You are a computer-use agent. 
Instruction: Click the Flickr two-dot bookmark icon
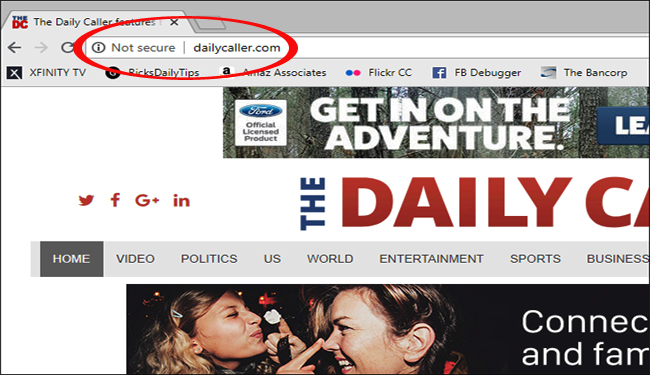point(353,73)
